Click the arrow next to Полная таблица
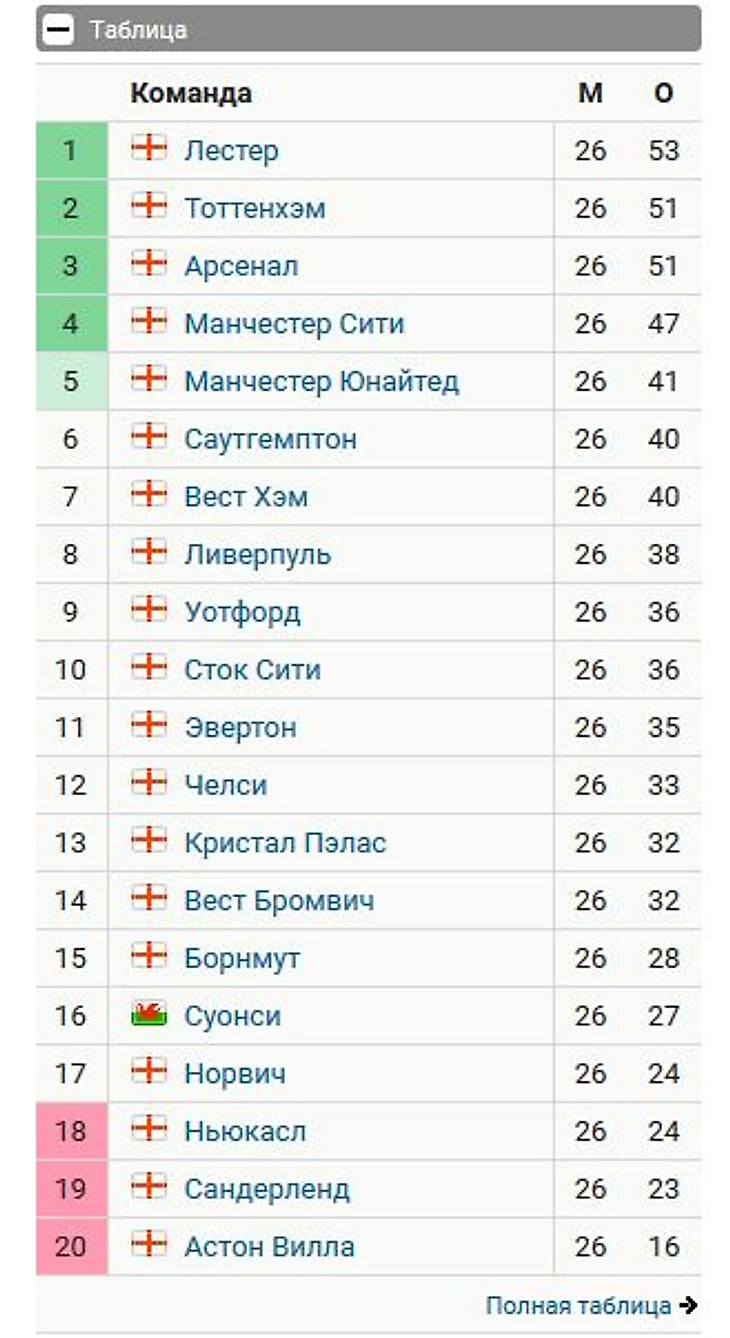730x1338 pixels. [687, 1305]
